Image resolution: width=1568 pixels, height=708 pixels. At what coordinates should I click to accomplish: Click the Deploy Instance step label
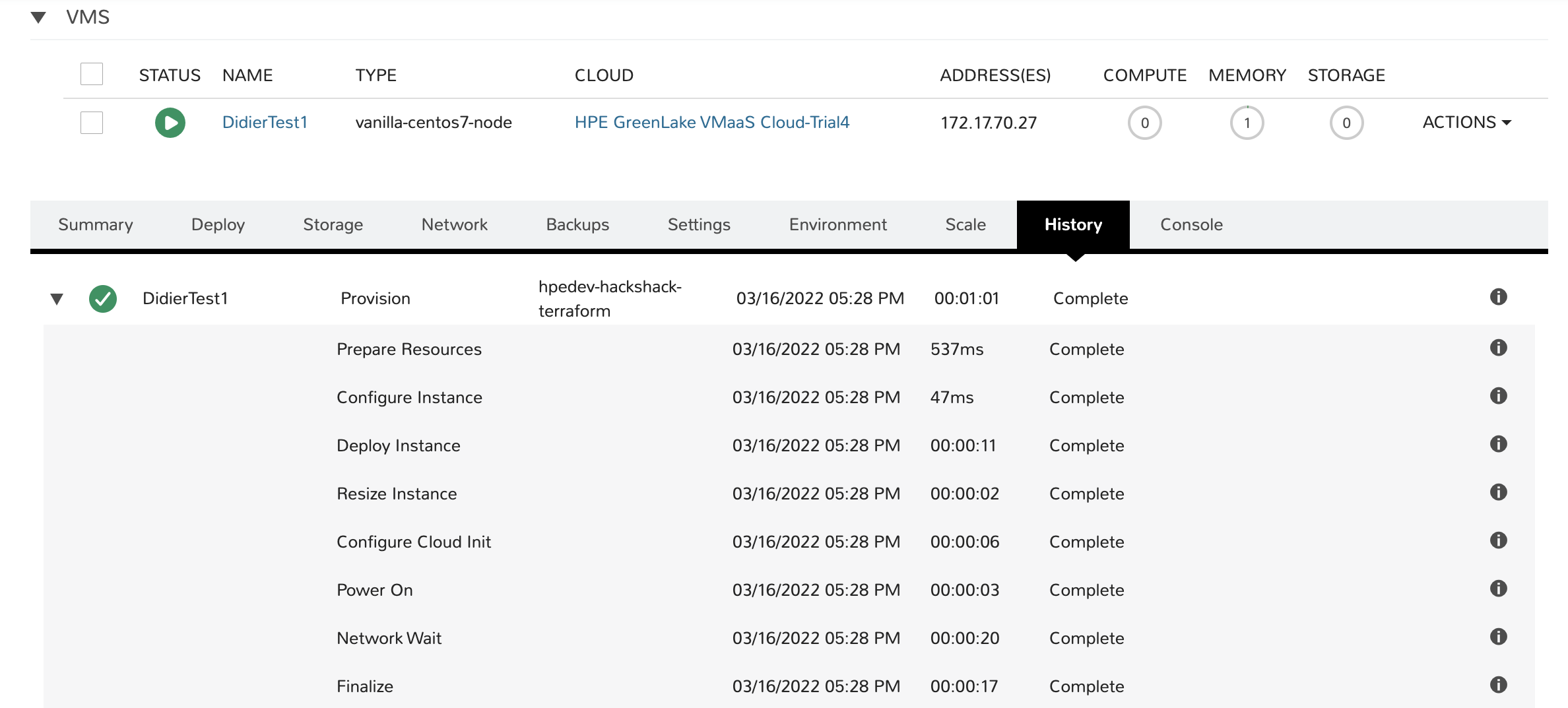pos(399,446)
